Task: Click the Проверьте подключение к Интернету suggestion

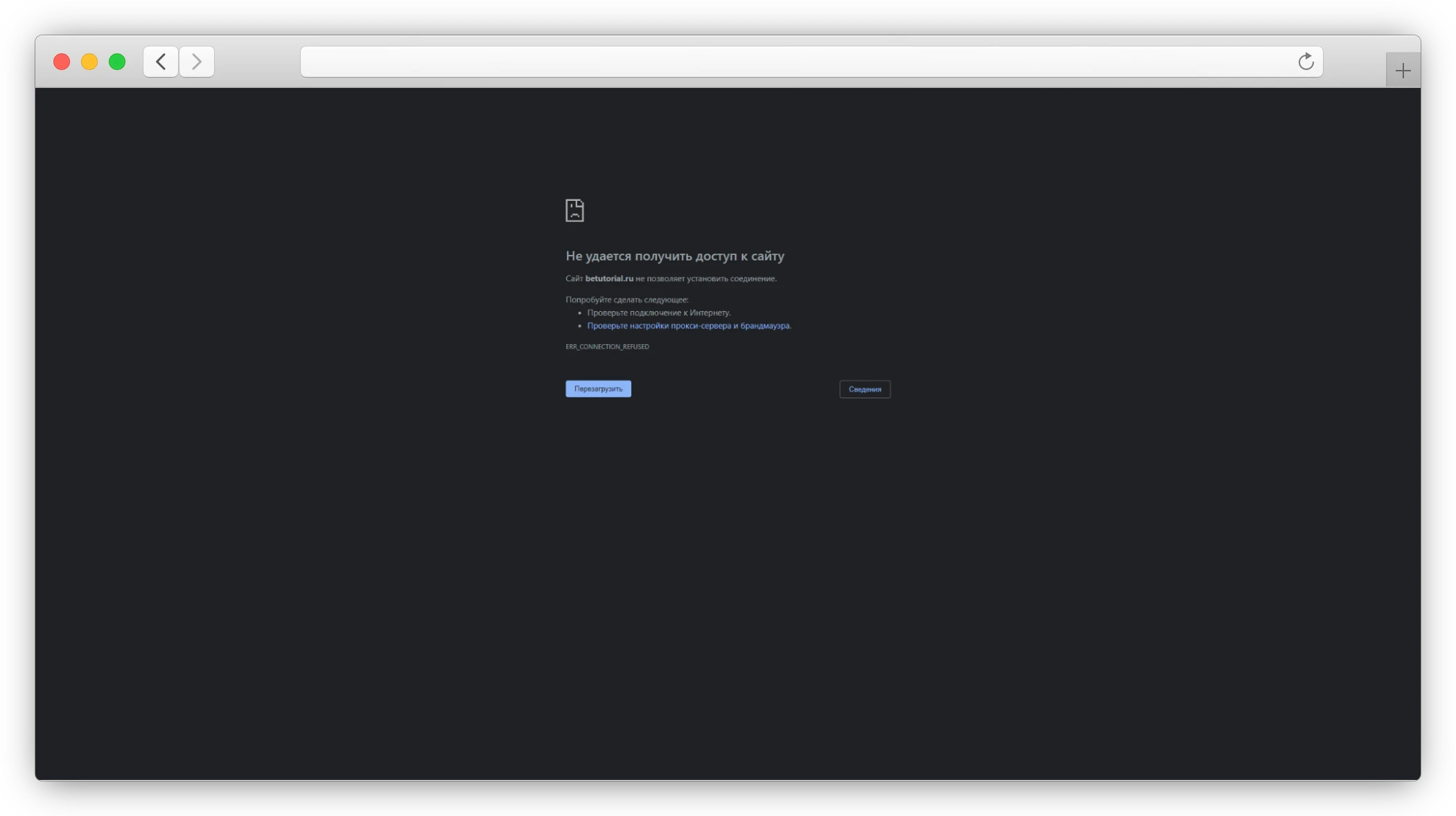Action: pos(658,312)
